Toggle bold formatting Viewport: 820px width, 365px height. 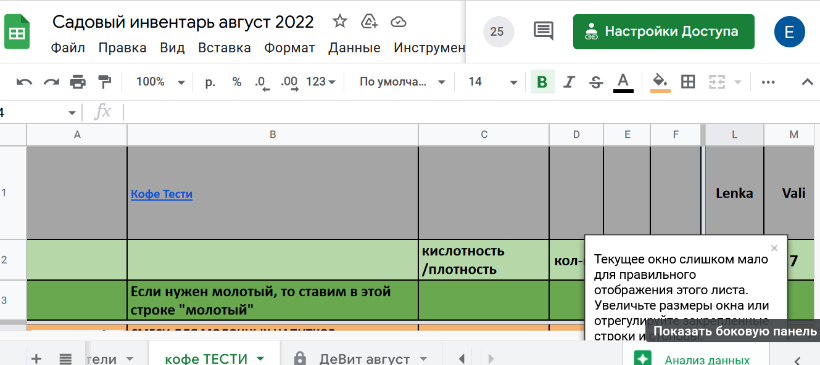tap(542, 82)
